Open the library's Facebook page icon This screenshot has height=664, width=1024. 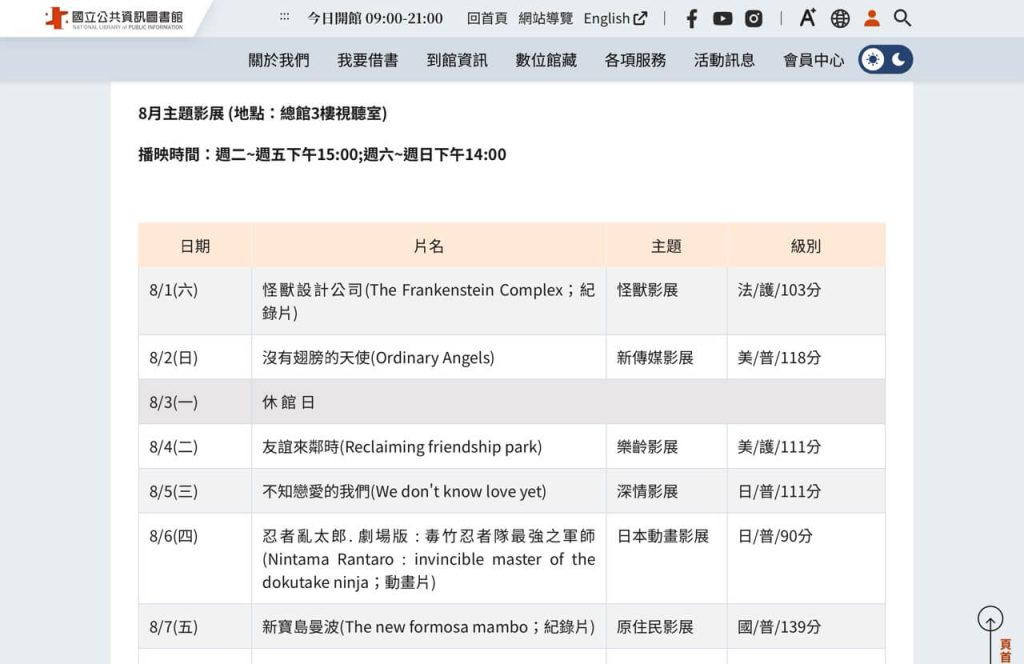[x=692, y=18]
